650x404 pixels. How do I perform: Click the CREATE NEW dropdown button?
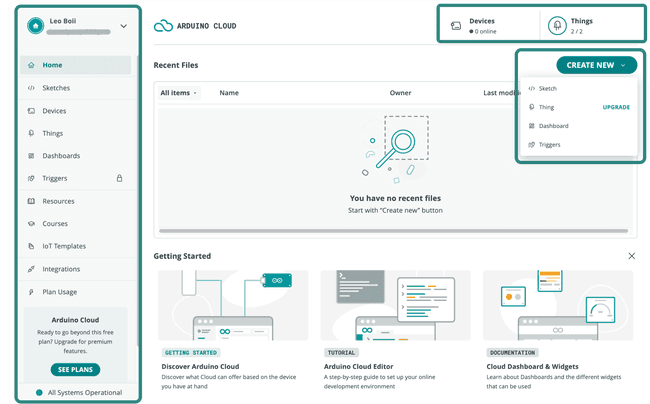(596, 65)
